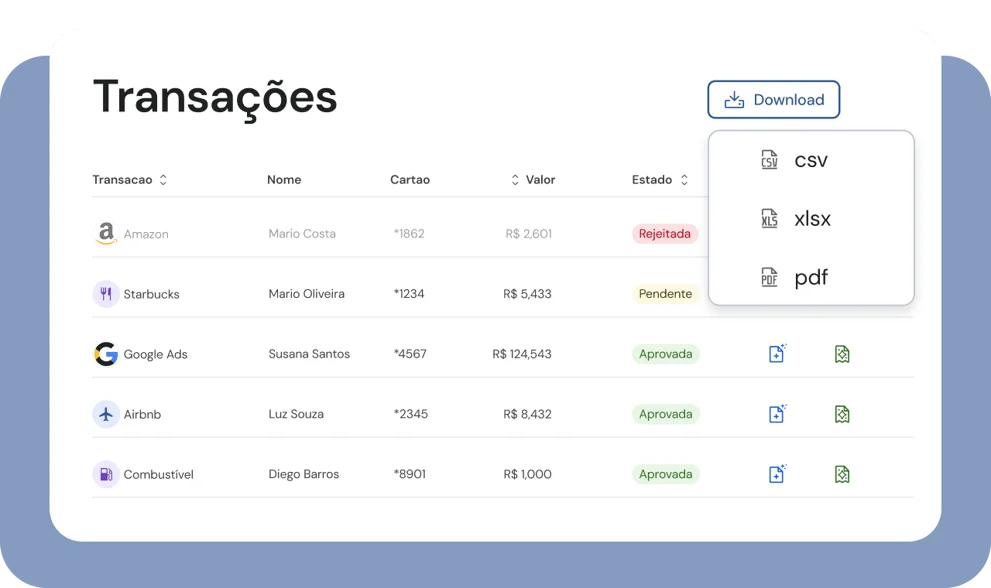Click the Airbnb airplane icon
This screenshot has height=588, width=991.
coord(106,414)
